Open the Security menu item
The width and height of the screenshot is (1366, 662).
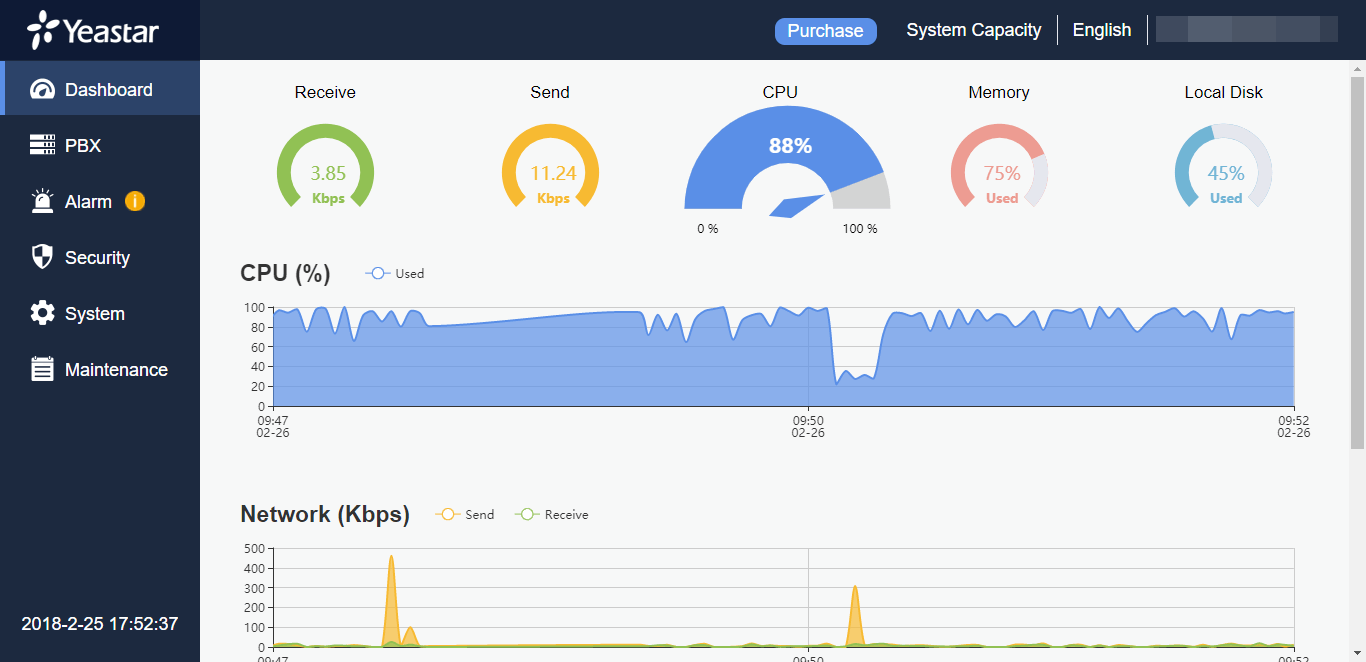coord(100,257)
